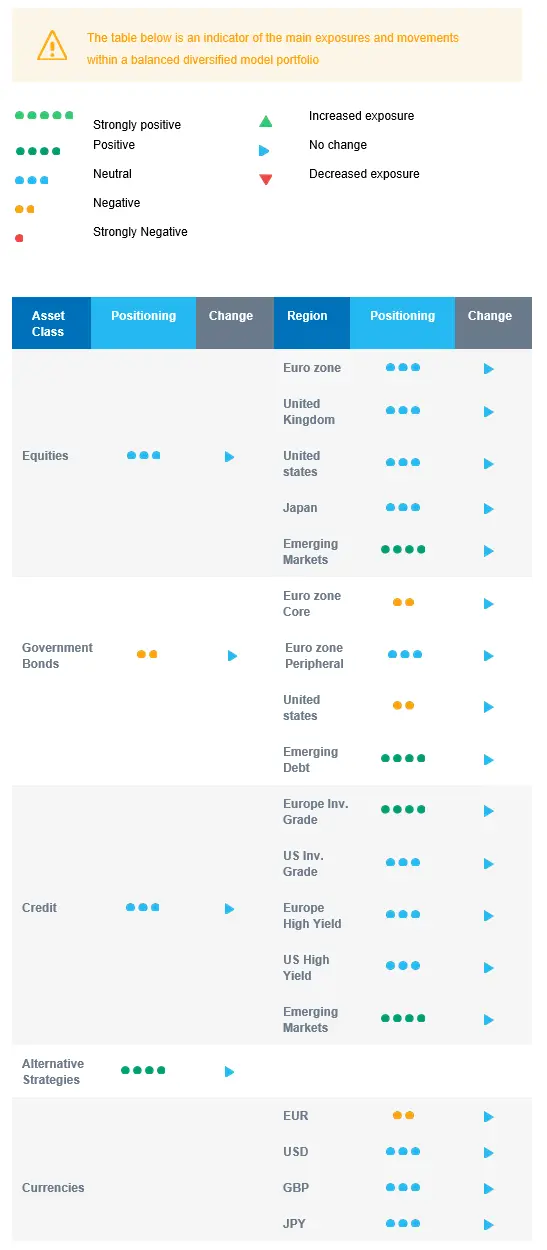Click the red Decreased exposure triangle
This screenshot has width=547, height=1250.
265,180
